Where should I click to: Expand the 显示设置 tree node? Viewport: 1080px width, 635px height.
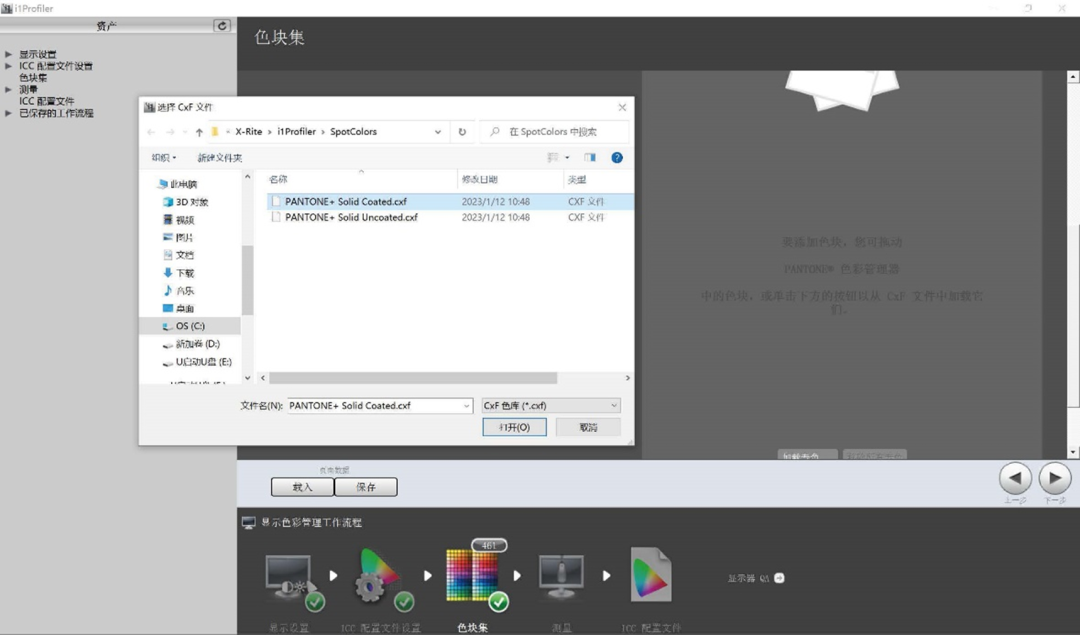click(x=8, y=54)
